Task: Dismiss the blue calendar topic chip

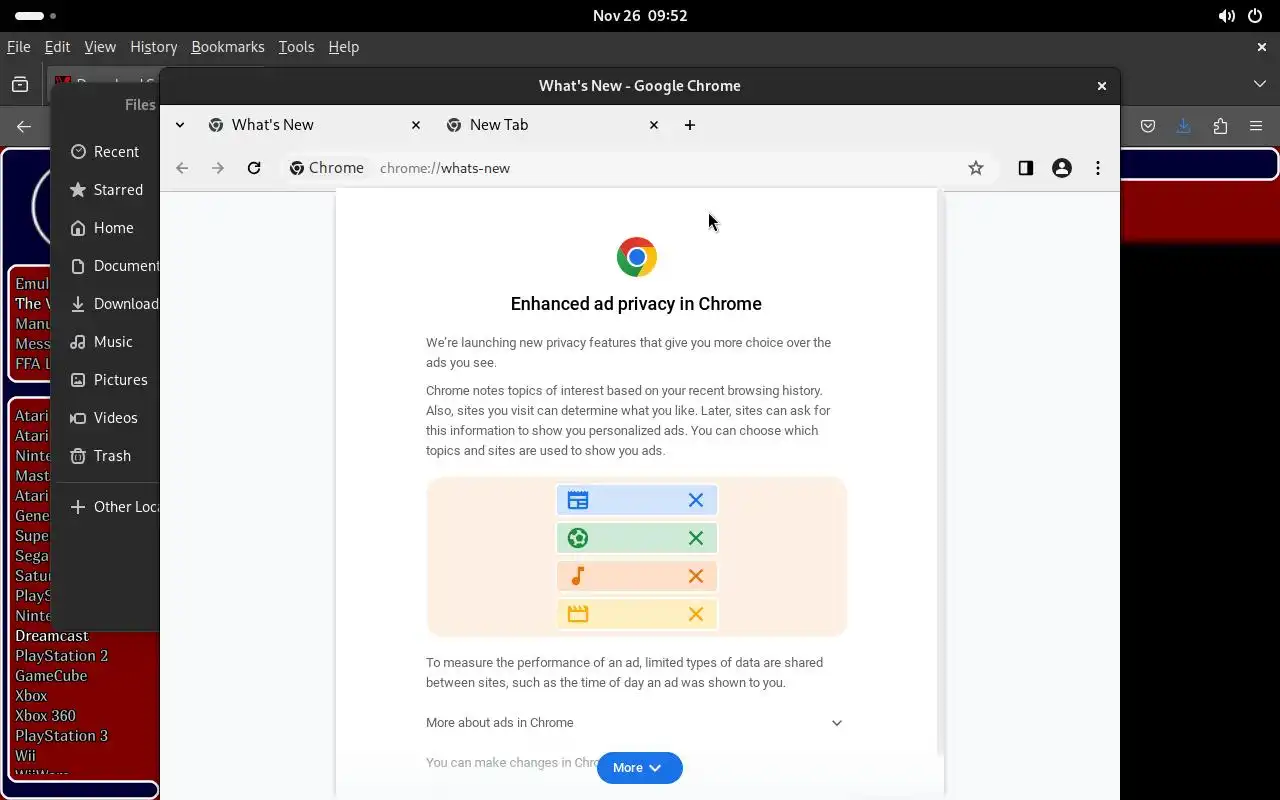Action: (x=696, y=500)
